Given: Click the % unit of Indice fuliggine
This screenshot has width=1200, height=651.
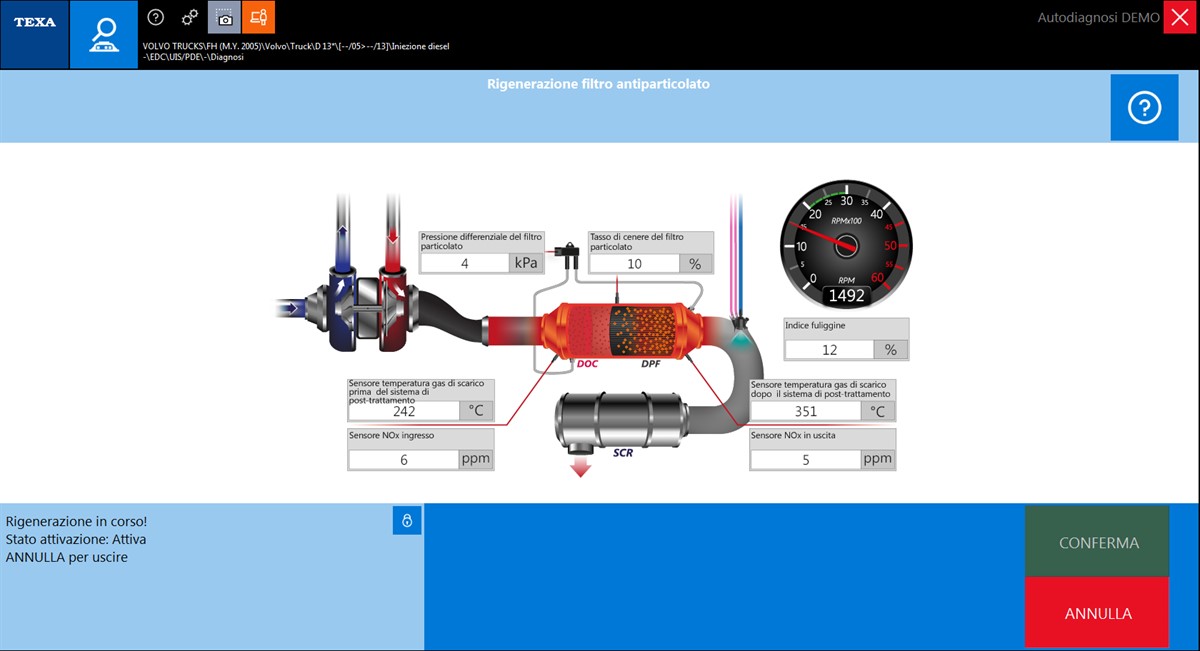Looking at the screenshot, I should (891, 350).
